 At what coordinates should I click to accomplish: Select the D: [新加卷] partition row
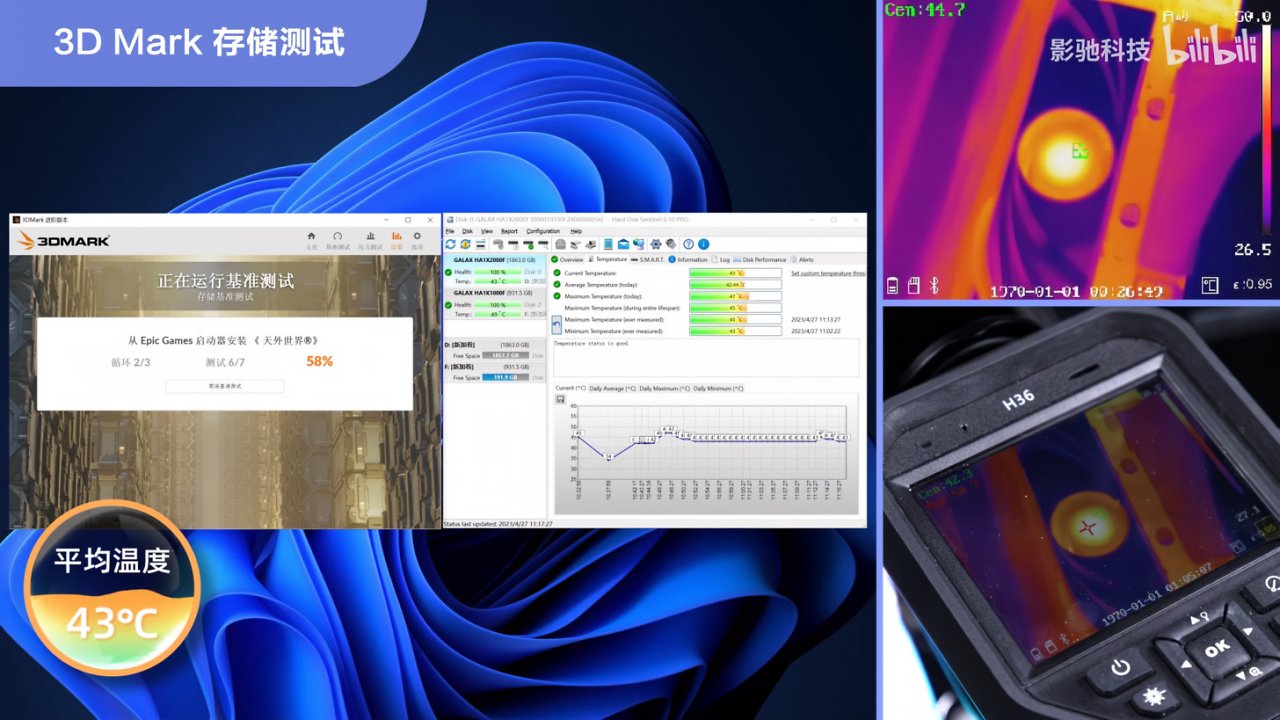point(495,350)
